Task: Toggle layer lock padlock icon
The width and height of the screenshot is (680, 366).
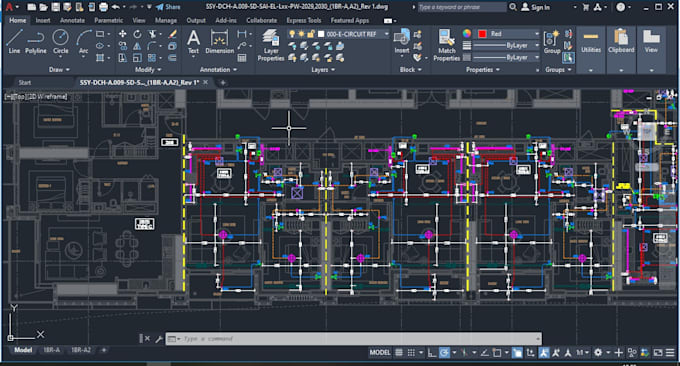Action: click(x=311, y=34)
